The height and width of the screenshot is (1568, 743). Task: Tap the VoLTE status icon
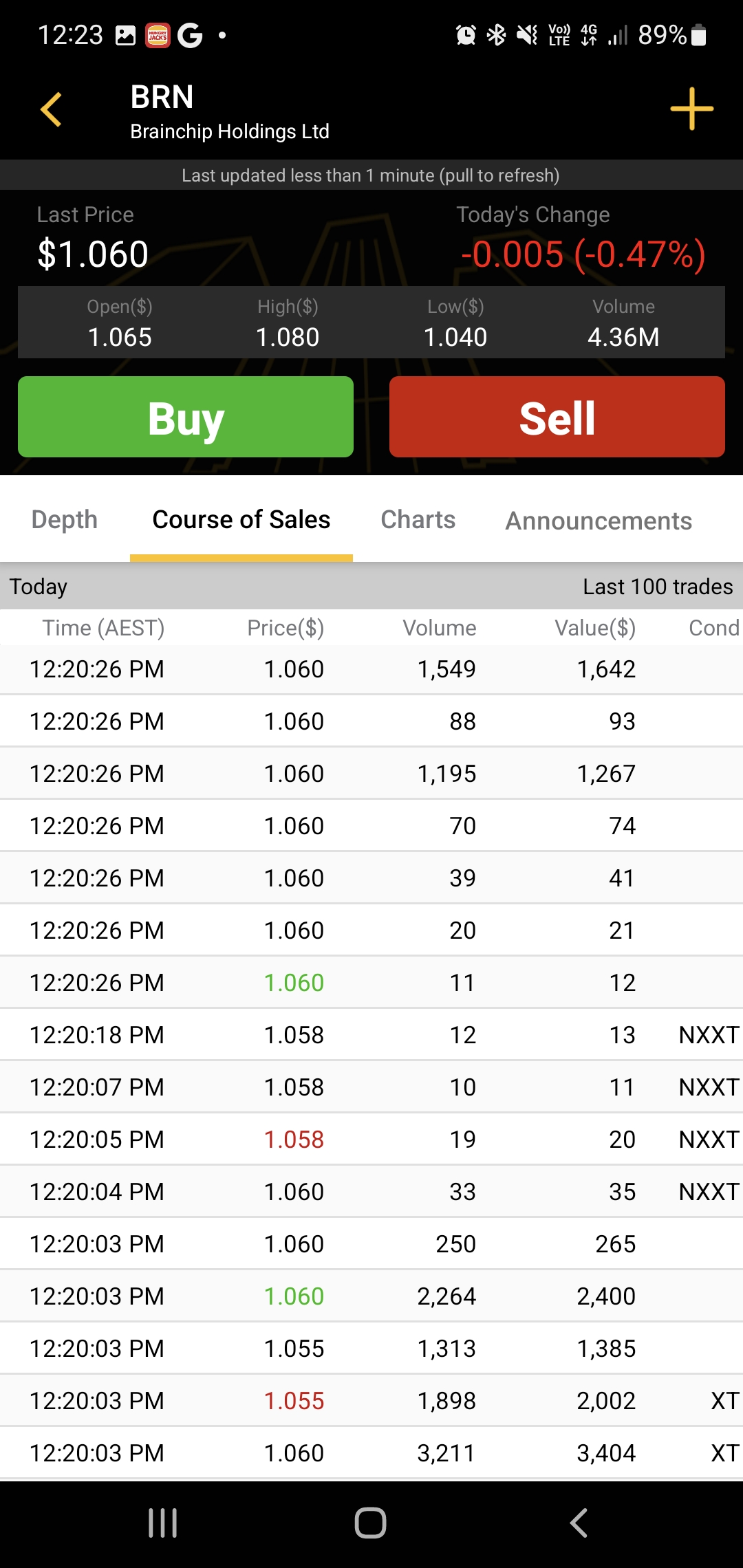[x=559, y=34]
